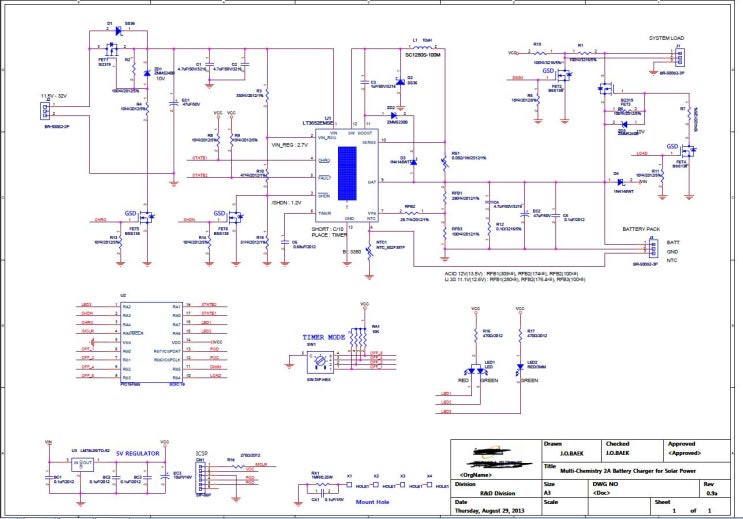Click the EC2 capacitor symbol
This screenshot has width=743, height=519.
click(x=524, y=214)
